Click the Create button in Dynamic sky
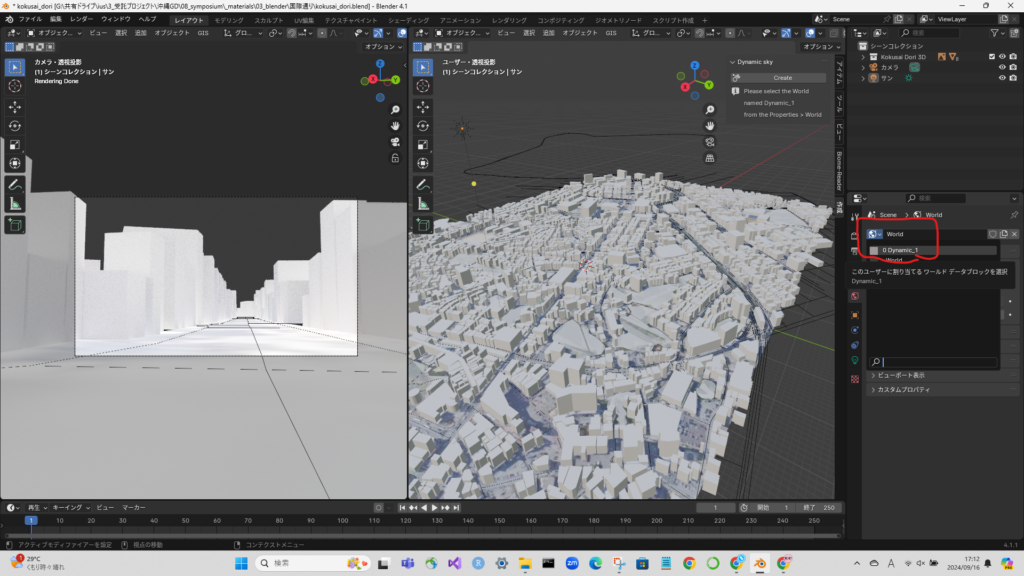Image resolution: width=1024 pixels, height=576 pixels. point(782,77)
